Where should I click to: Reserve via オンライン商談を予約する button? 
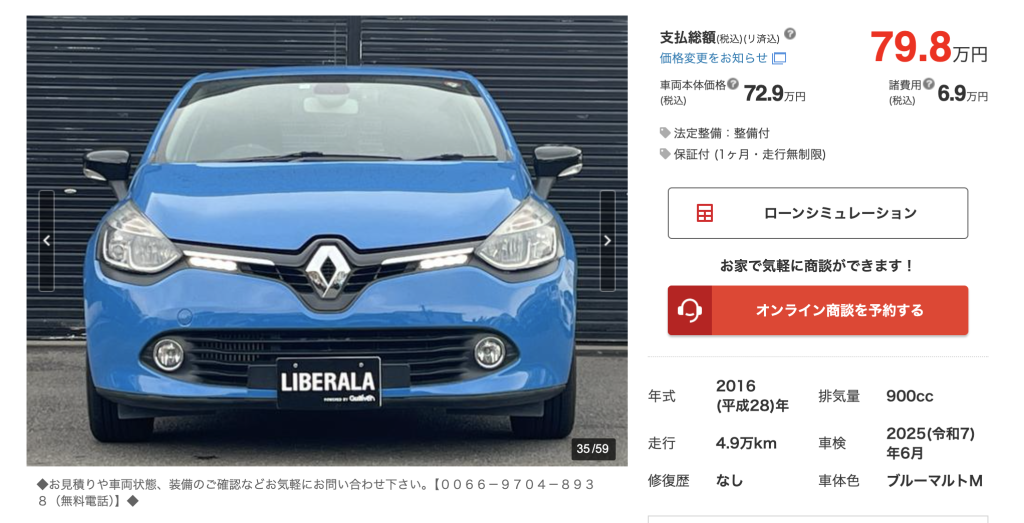pyautogui.click(x=818, y=310)
